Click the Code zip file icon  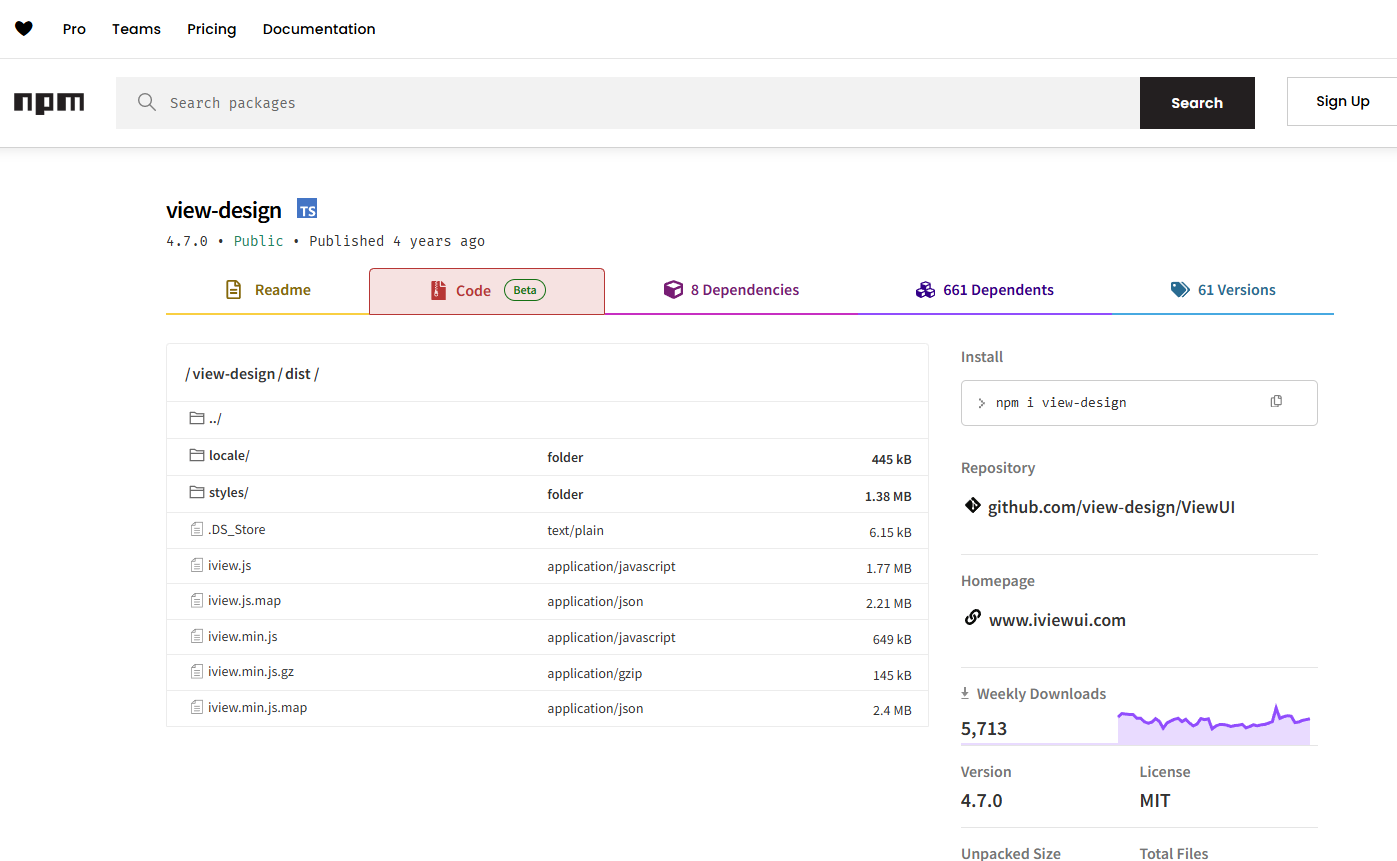pos(438,290)
